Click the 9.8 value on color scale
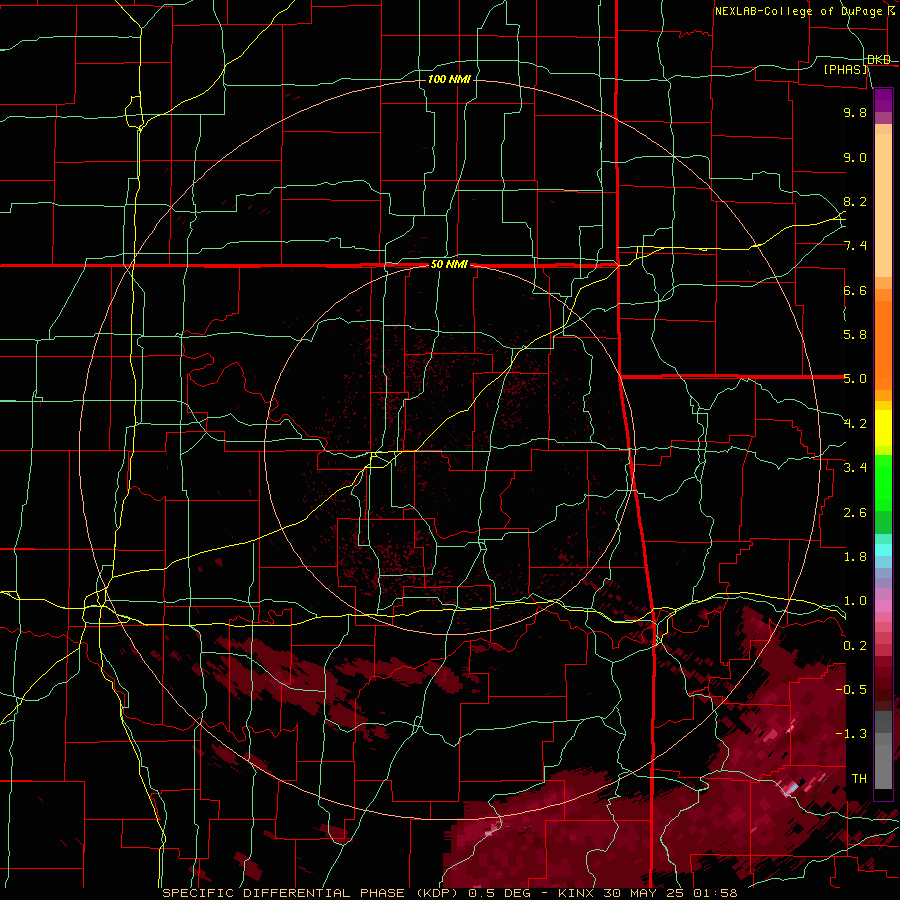The height and width of the screenshot is (900, 900). pos(855,112)
